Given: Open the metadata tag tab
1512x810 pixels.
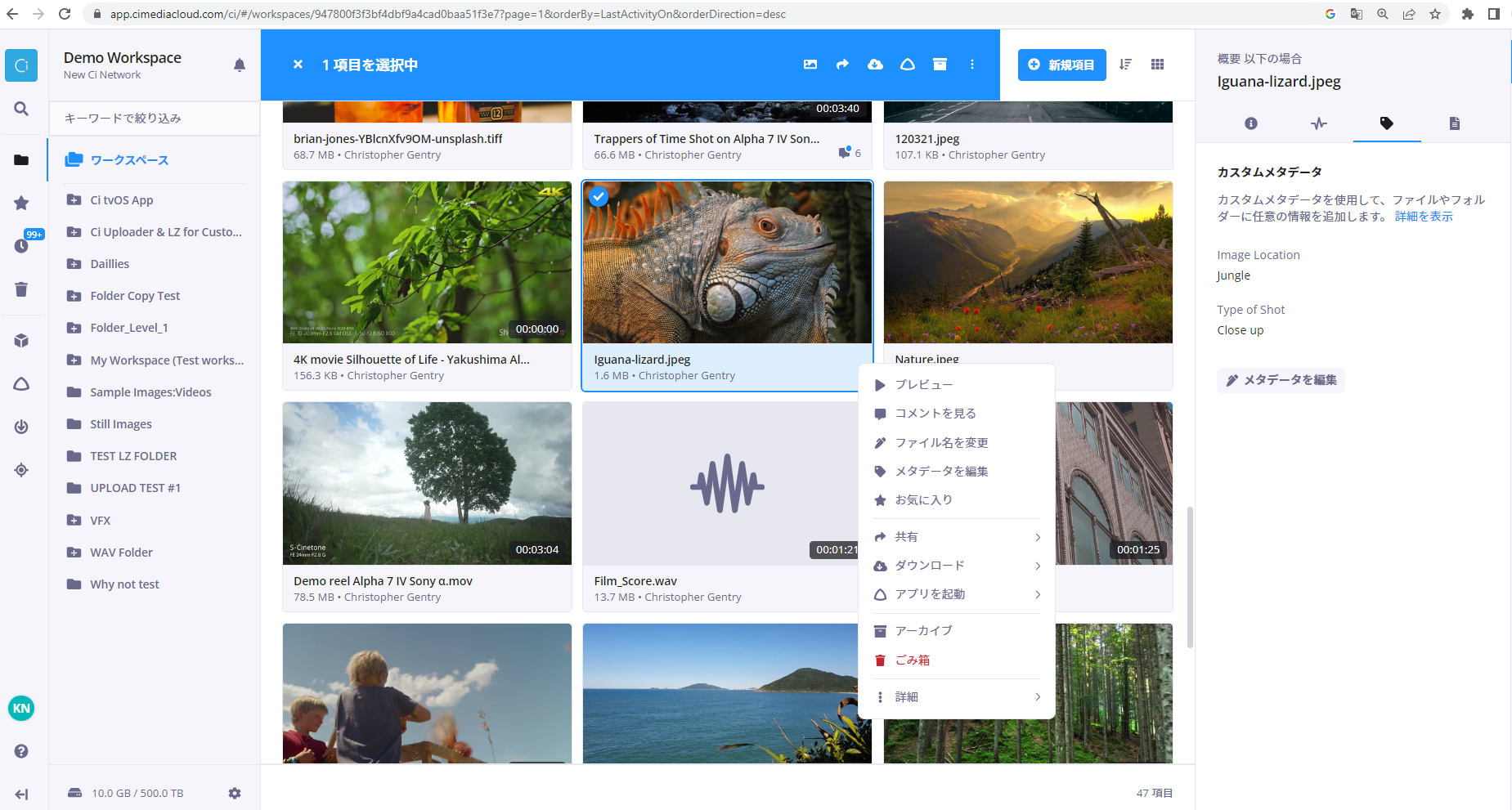Looking at the screenshot, I should tap(1387, 123).
